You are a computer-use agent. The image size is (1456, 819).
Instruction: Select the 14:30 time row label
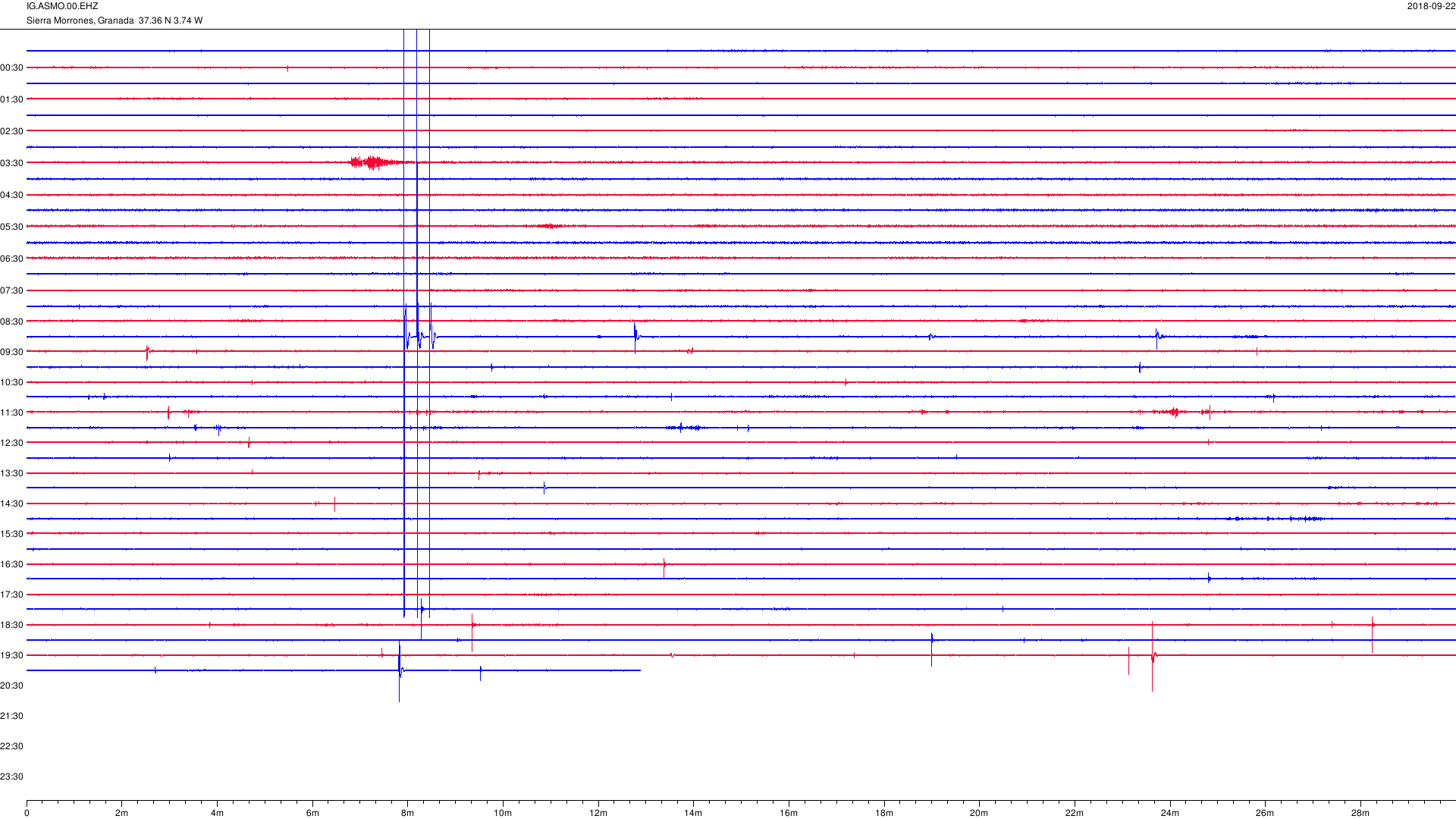coord(12,504)
